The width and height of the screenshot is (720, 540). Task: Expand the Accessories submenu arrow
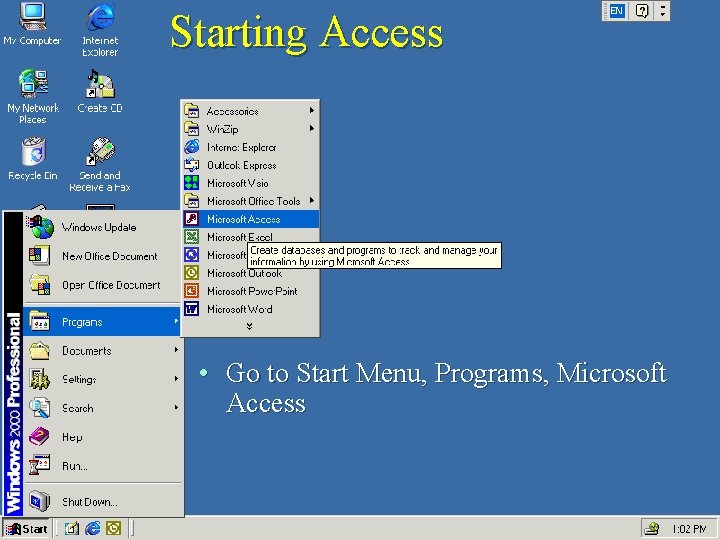point(312,111)
